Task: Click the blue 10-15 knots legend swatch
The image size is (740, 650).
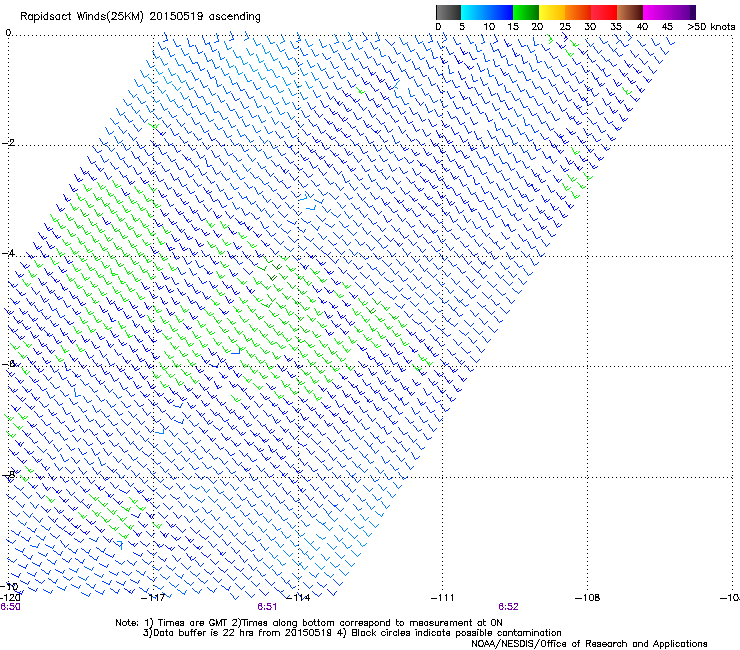Action: click(x=500, y=12)
